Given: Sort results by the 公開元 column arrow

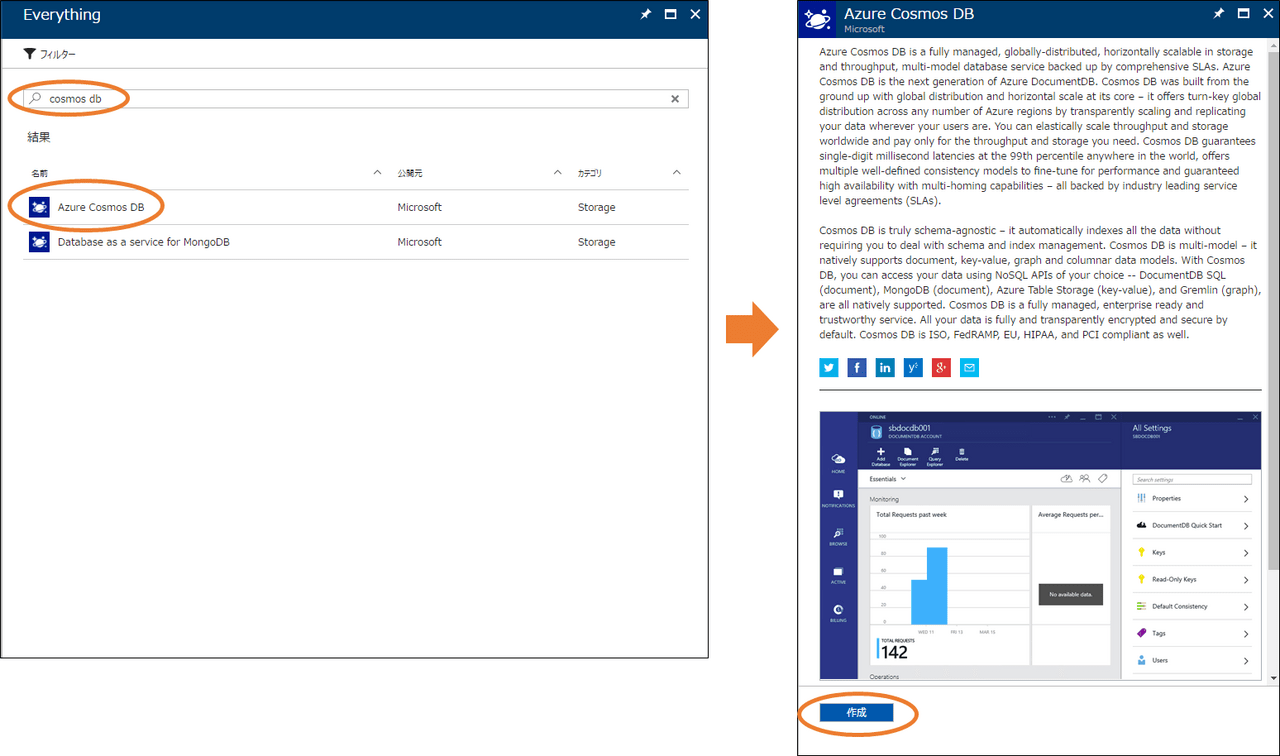Looking at the screenshot, I should [x=558, y=173].
